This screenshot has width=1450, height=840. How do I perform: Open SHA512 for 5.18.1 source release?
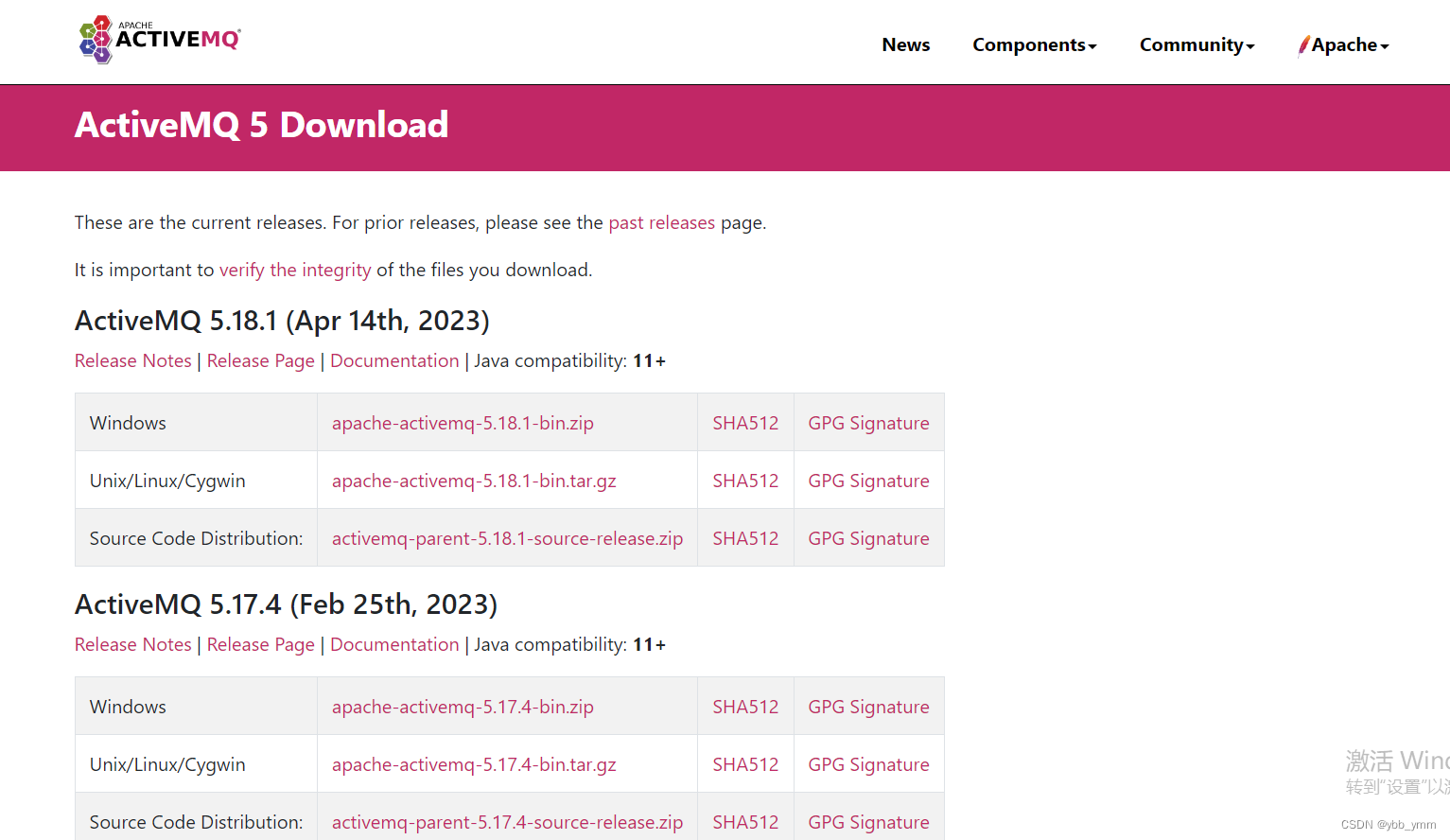(745, 538)
